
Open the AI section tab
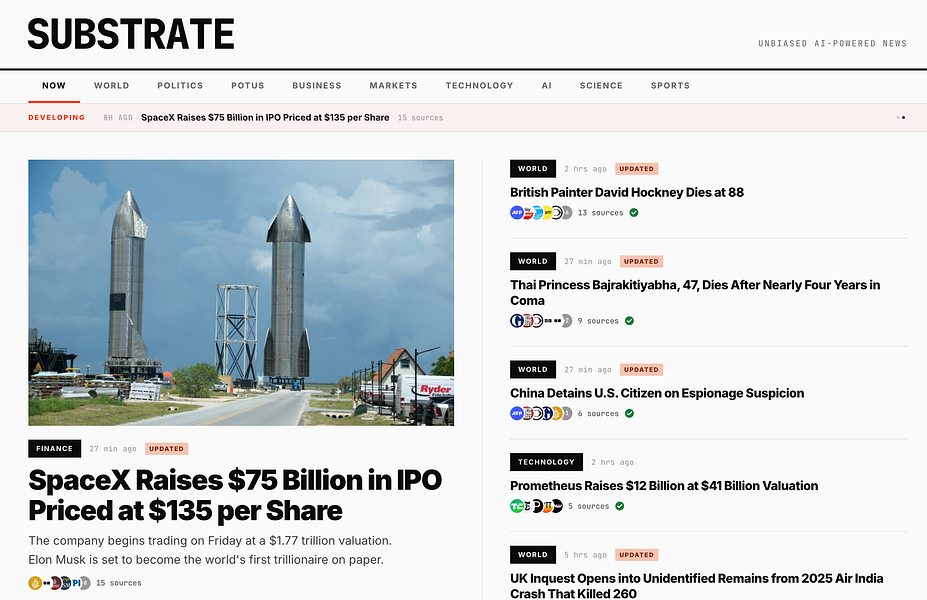547,85
